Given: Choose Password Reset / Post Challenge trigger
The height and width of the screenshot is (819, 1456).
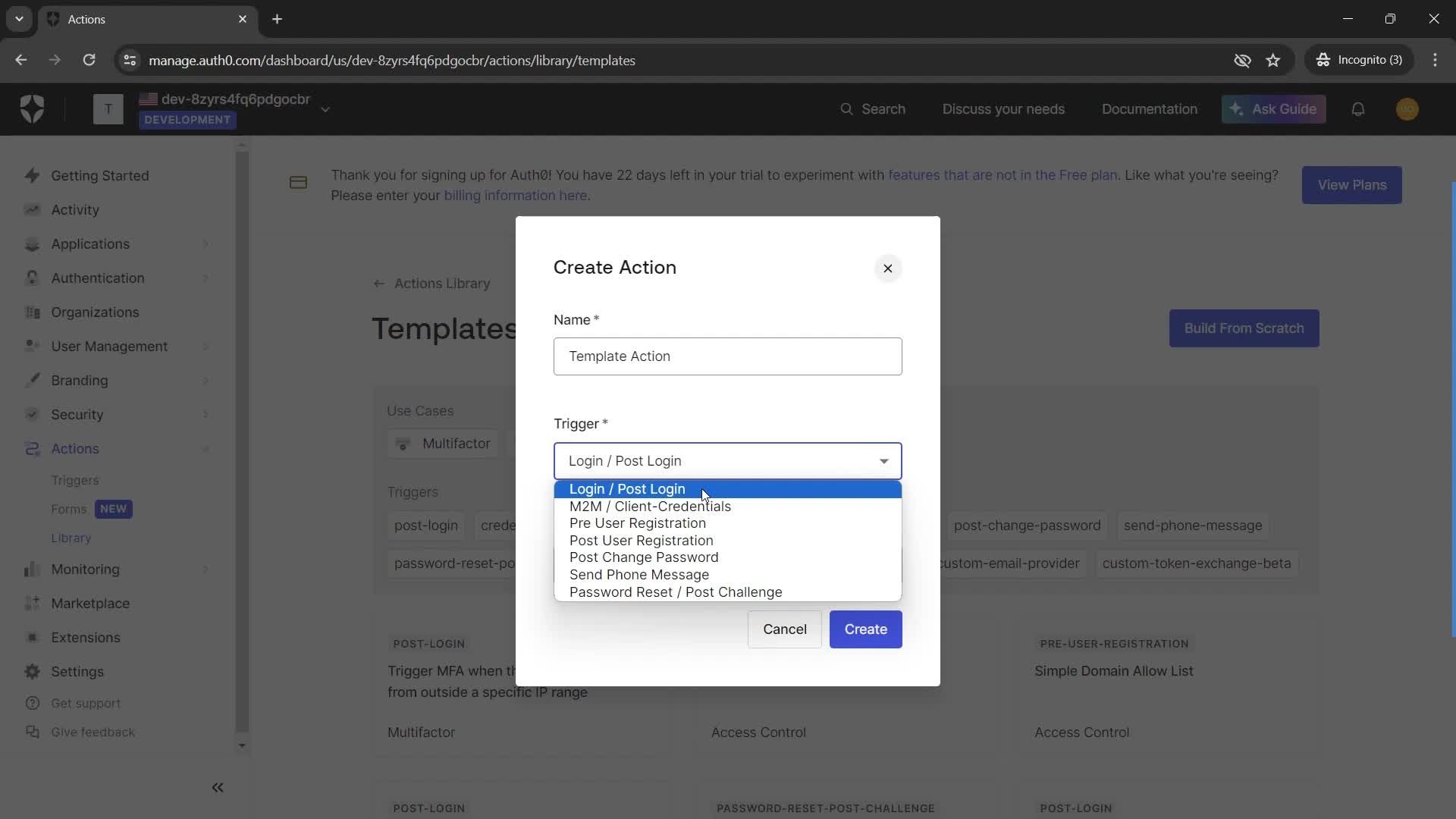Looking at the screenshot, I should 728,592.
